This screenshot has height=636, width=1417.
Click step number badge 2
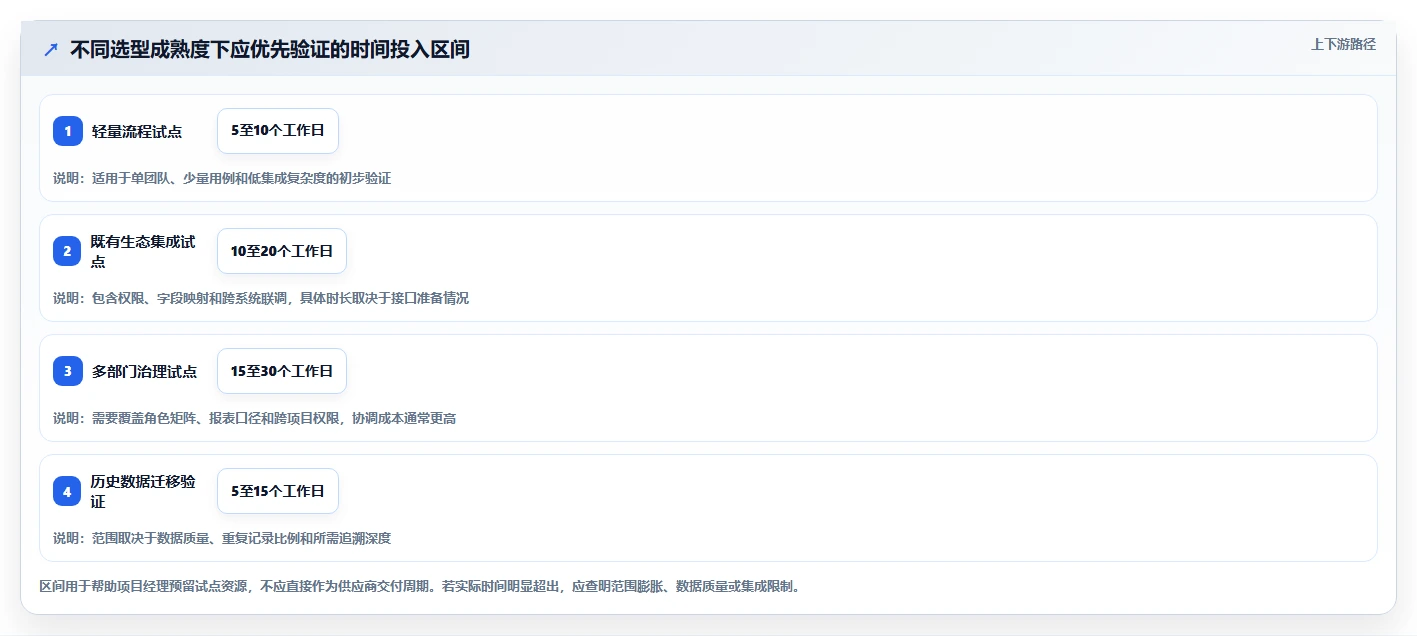pos(68,251)
